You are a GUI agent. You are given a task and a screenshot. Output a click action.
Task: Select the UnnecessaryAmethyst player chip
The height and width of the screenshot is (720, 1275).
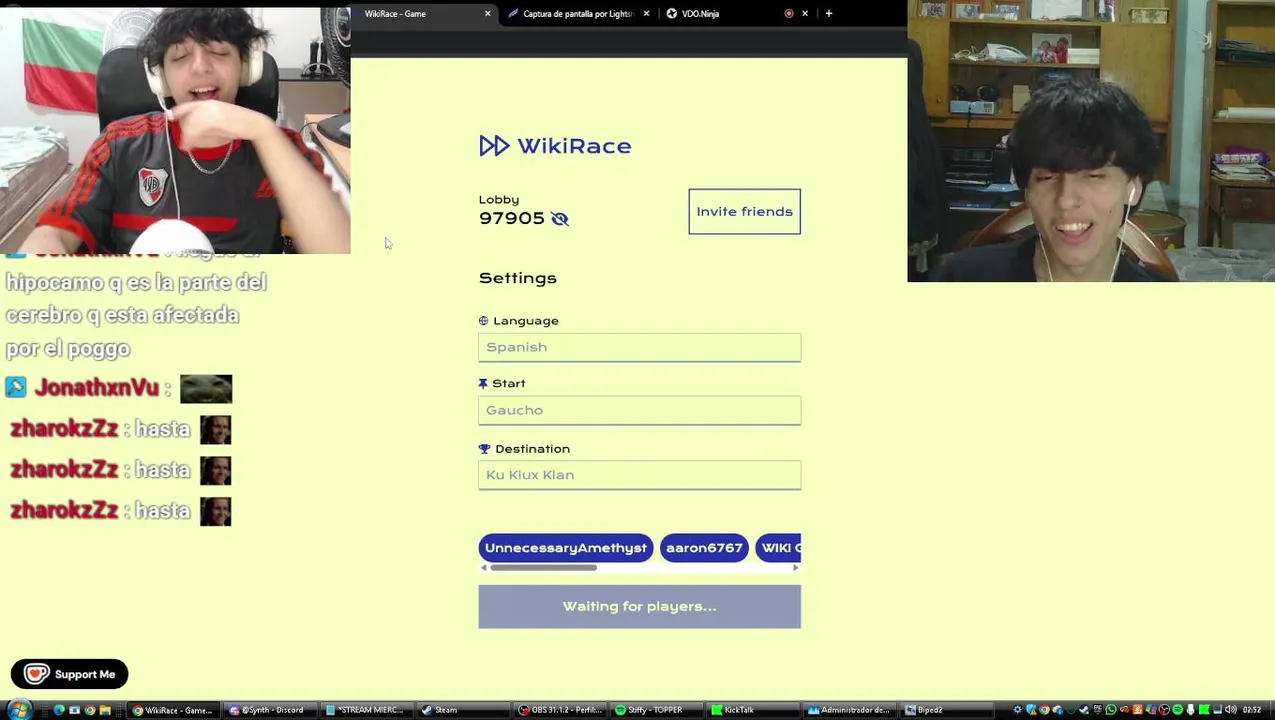[565, 548]
